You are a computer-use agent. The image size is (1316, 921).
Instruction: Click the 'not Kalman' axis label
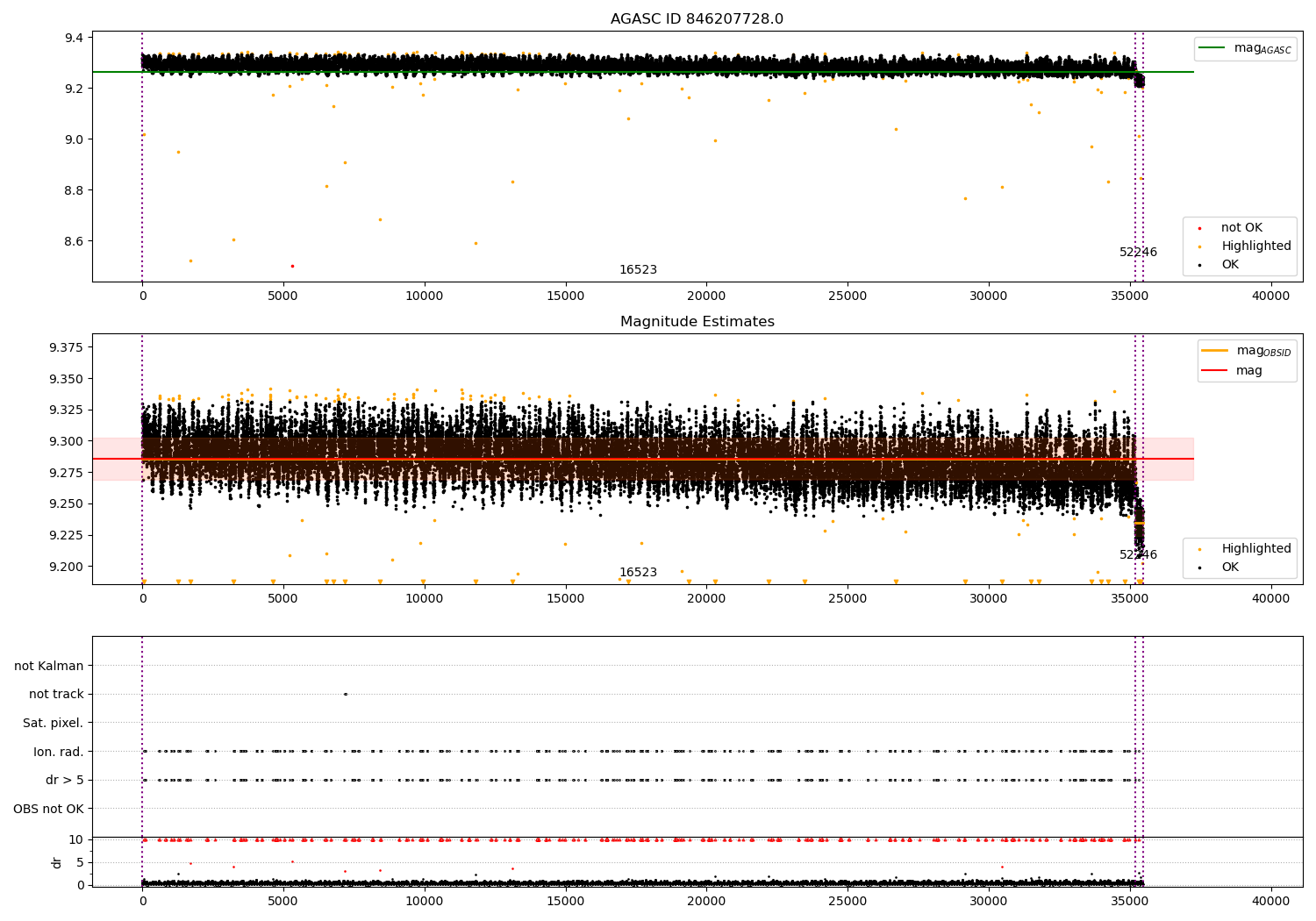(49, 666)
